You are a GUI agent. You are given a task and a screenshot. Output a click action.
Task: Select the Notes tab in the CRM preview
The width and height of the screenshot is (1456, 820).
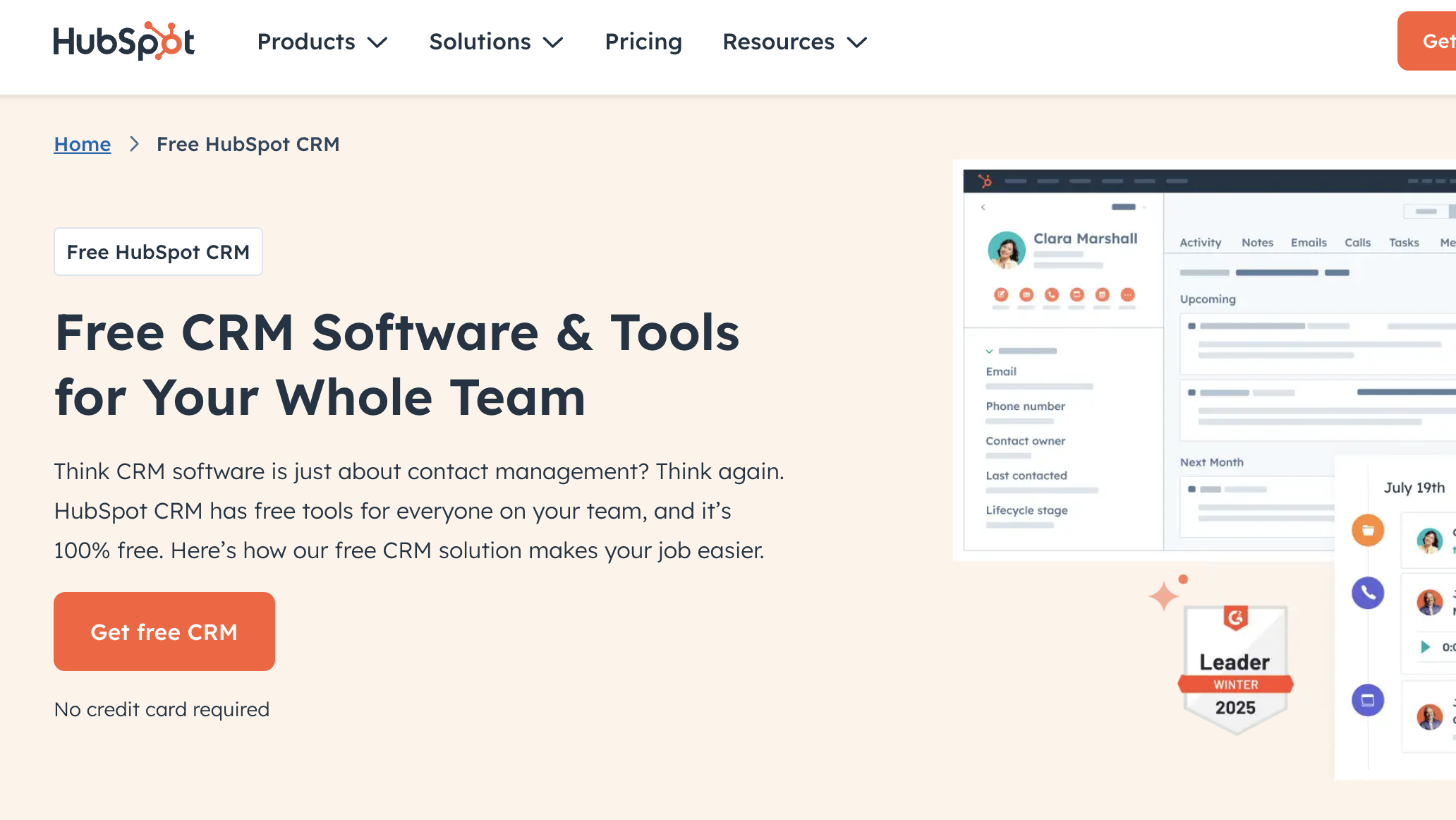click(x=1258, y=242)
